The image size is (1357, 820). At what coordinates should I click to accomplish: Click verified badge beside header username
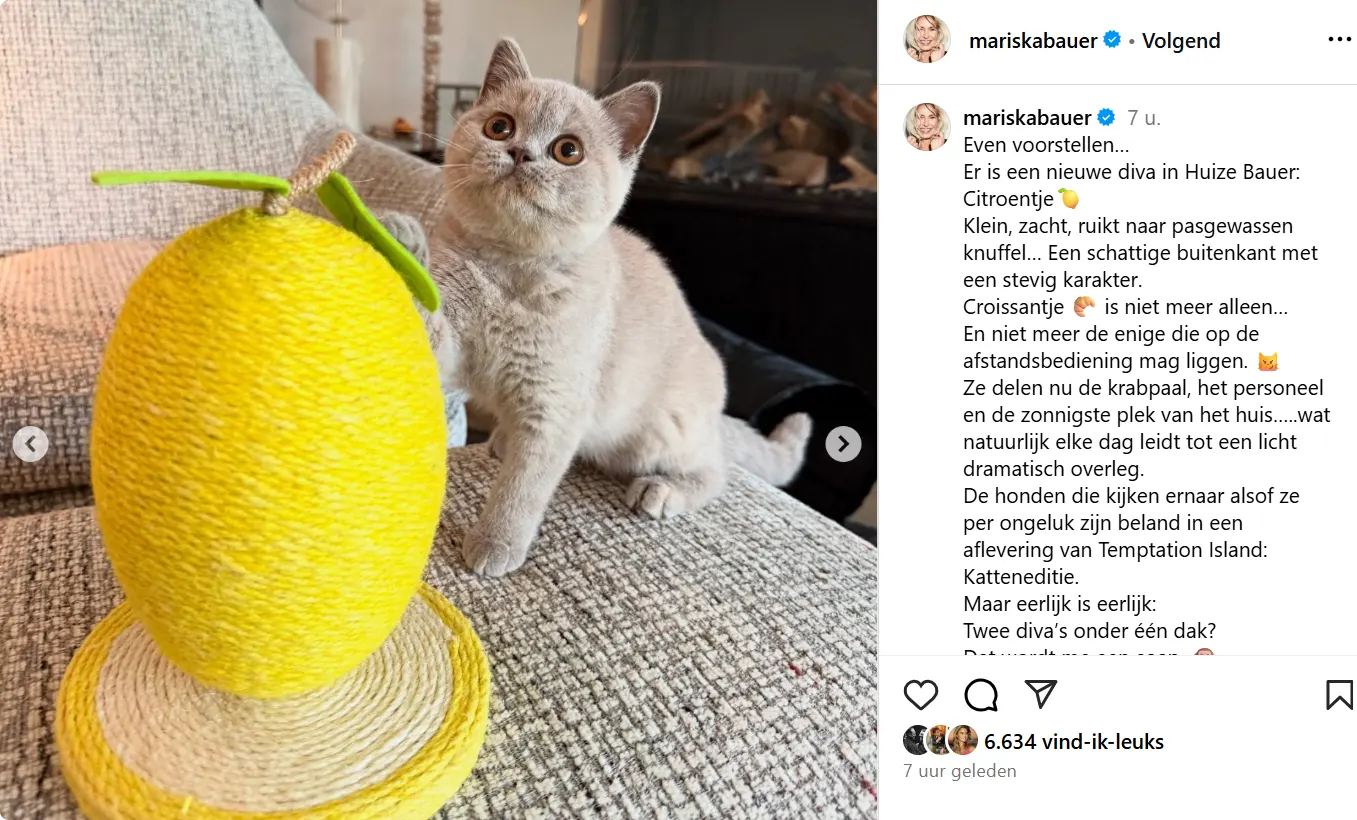1111,41
